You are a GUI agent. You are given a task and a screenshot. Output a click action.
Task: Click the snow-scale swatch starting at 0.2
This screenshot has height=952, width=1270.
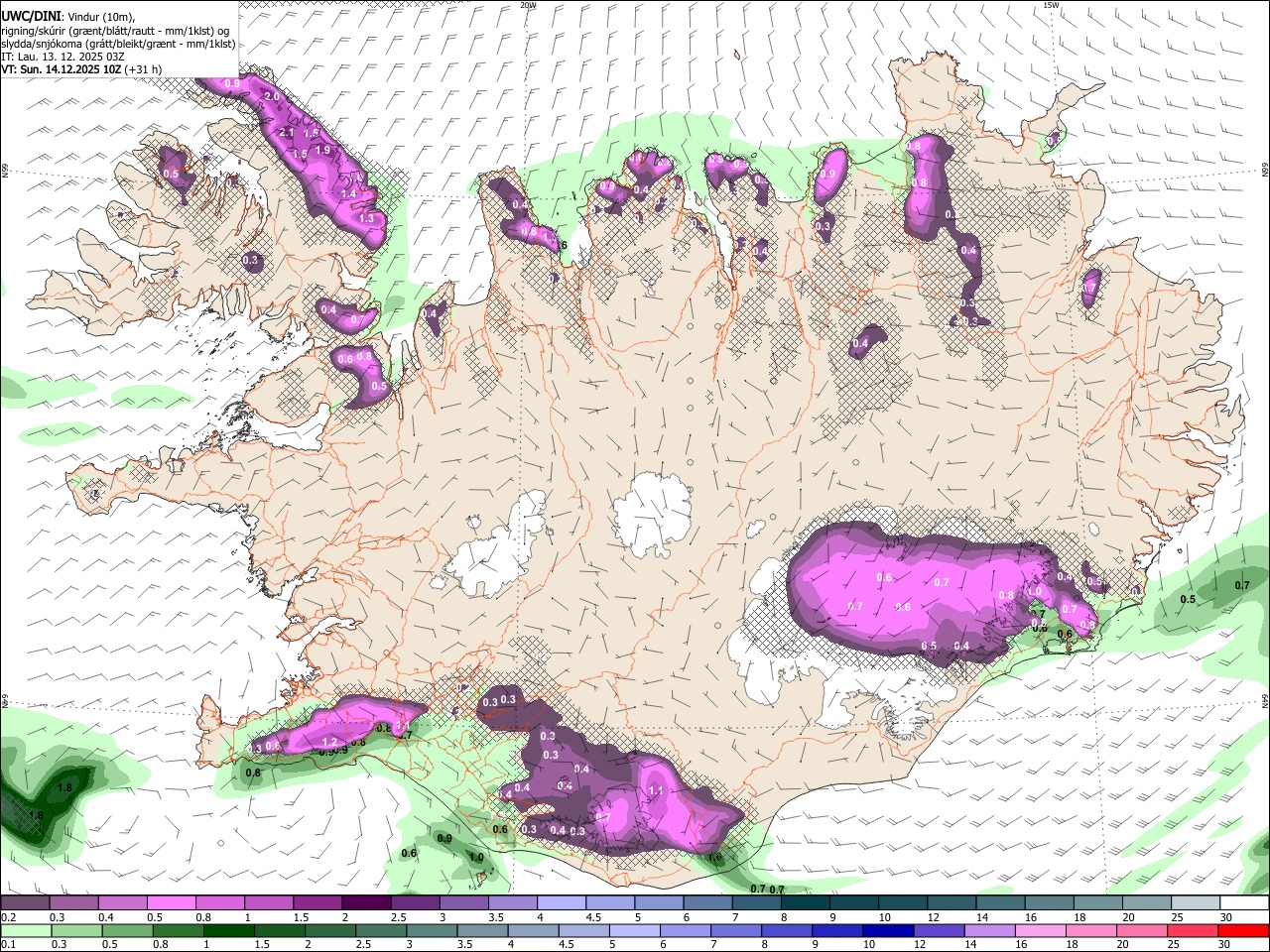(x=25, y=903)
